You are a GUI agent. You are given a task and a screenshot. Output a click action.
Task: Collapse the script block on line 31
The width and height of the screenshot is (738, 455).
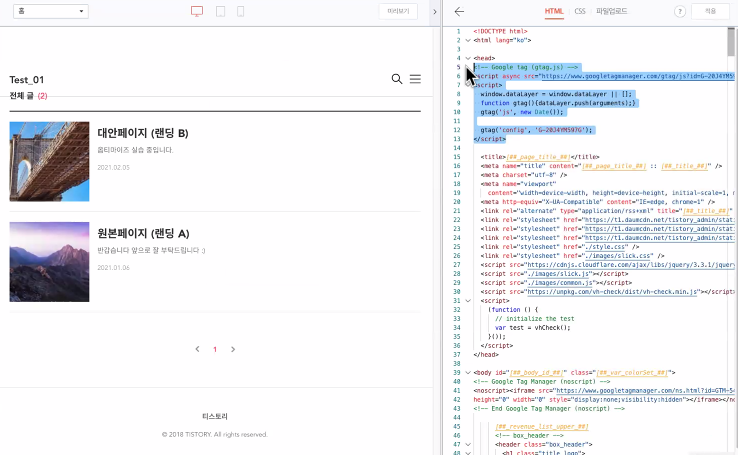[x=468, y=301]
